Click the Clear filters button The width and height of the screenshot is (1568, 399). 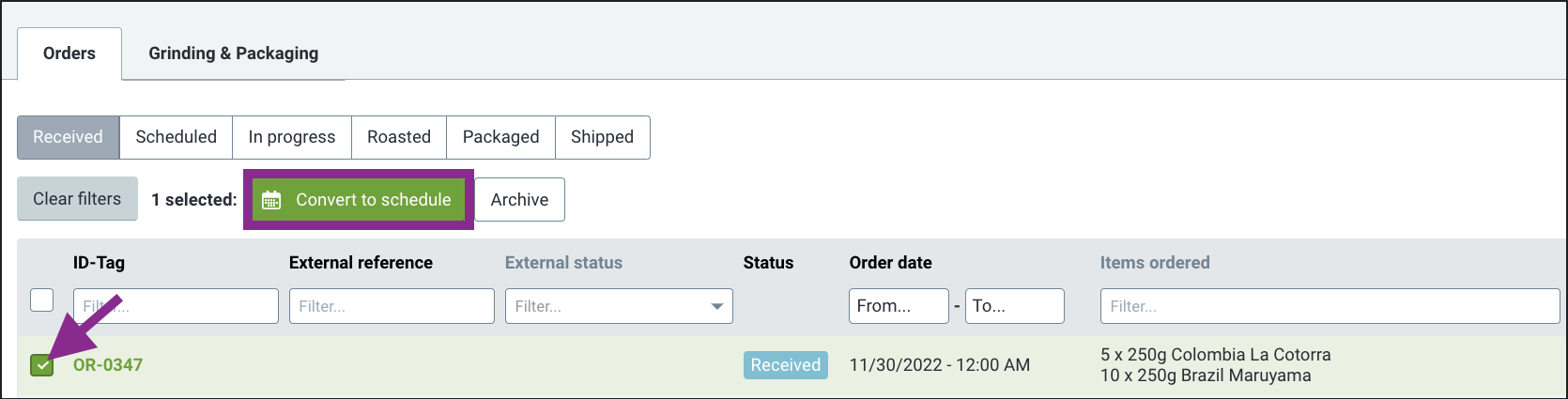[77, 199]
